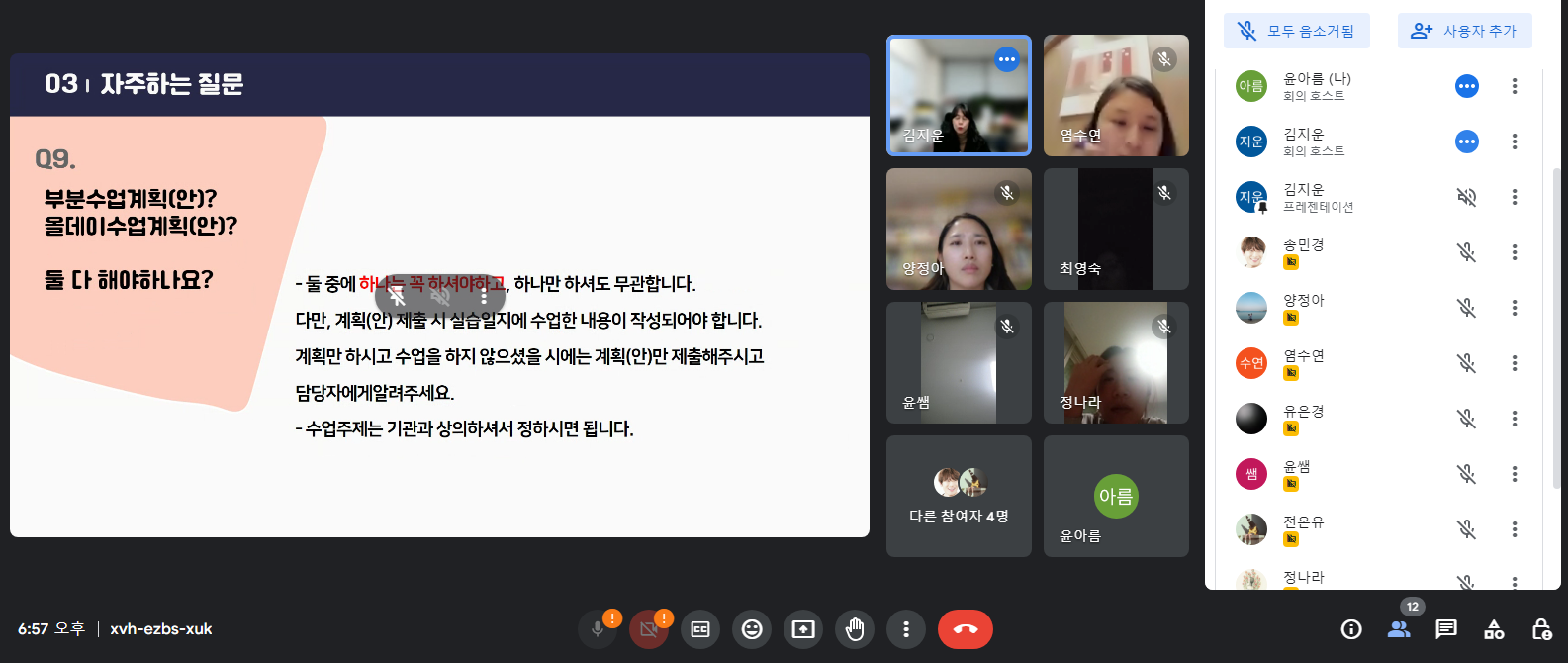Click muted mic icon on 양정아 tile

1007,193
